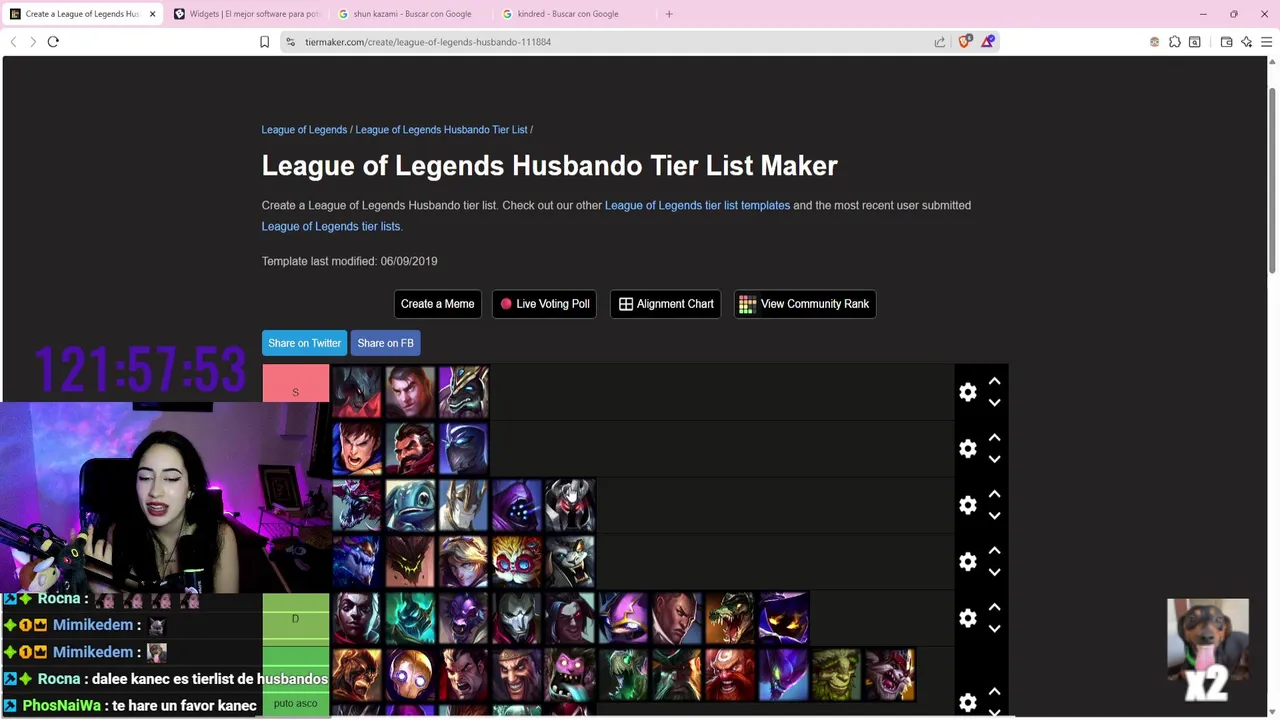Move the puto asco row up with arrow

click(994, 692)
